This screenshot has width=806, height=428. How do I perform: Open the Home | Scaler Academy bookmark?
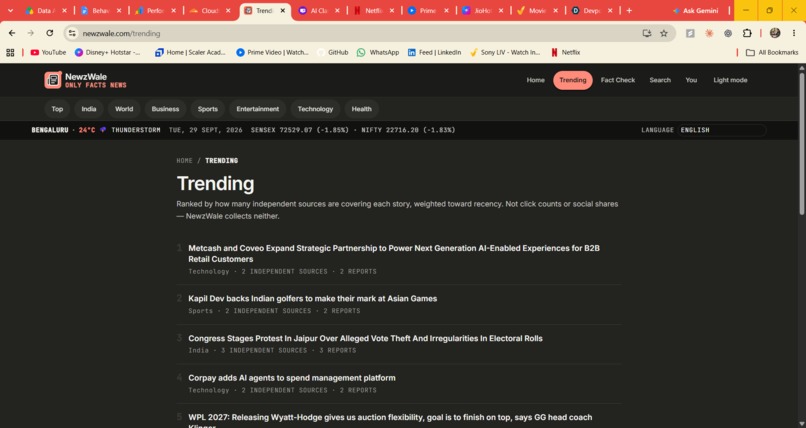190,52
